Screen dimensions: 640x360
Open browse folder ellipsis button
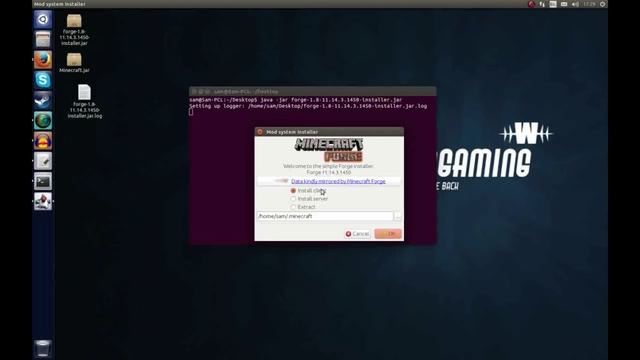398,216
